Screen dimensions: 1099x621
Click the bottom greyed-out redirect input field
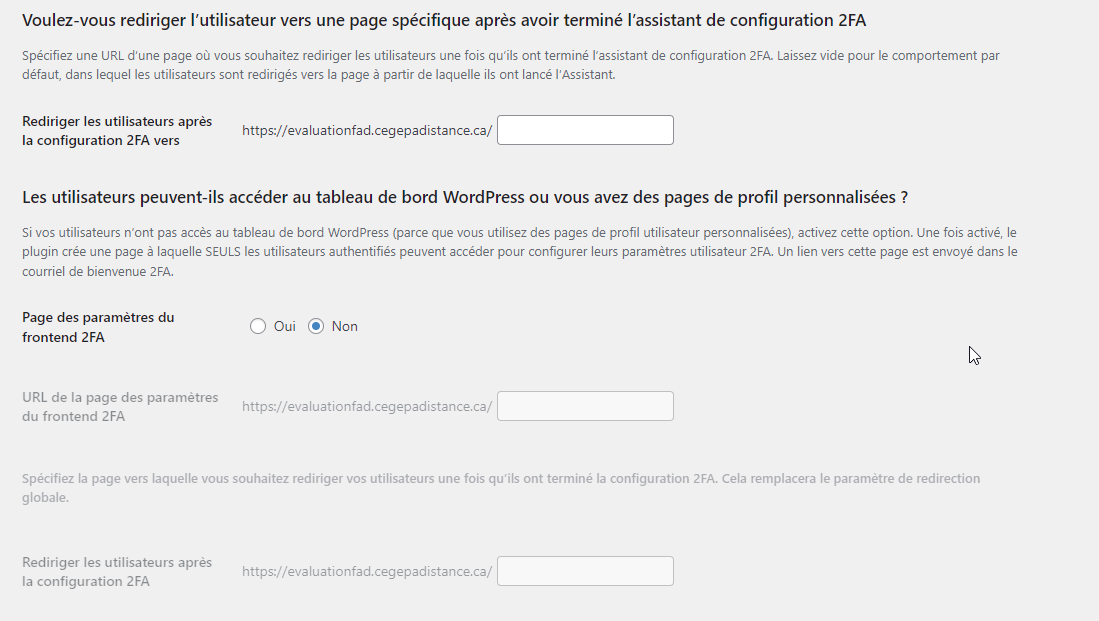click(x=585, y=571)
